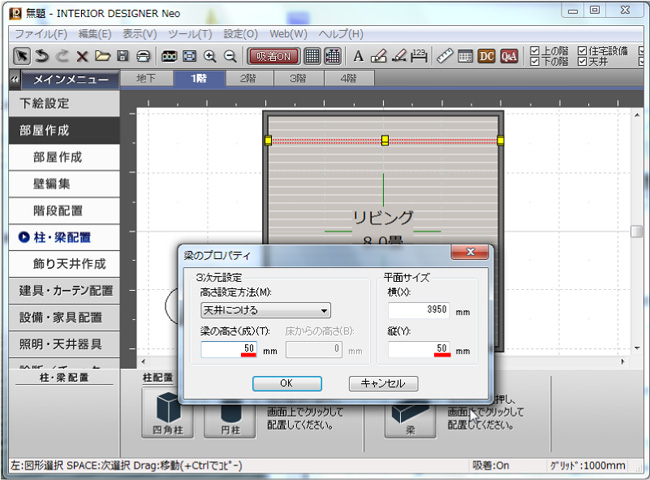Switch to the 2階 floor tab
The width and height of the screenshot is (650, 480).
[247, 78]
